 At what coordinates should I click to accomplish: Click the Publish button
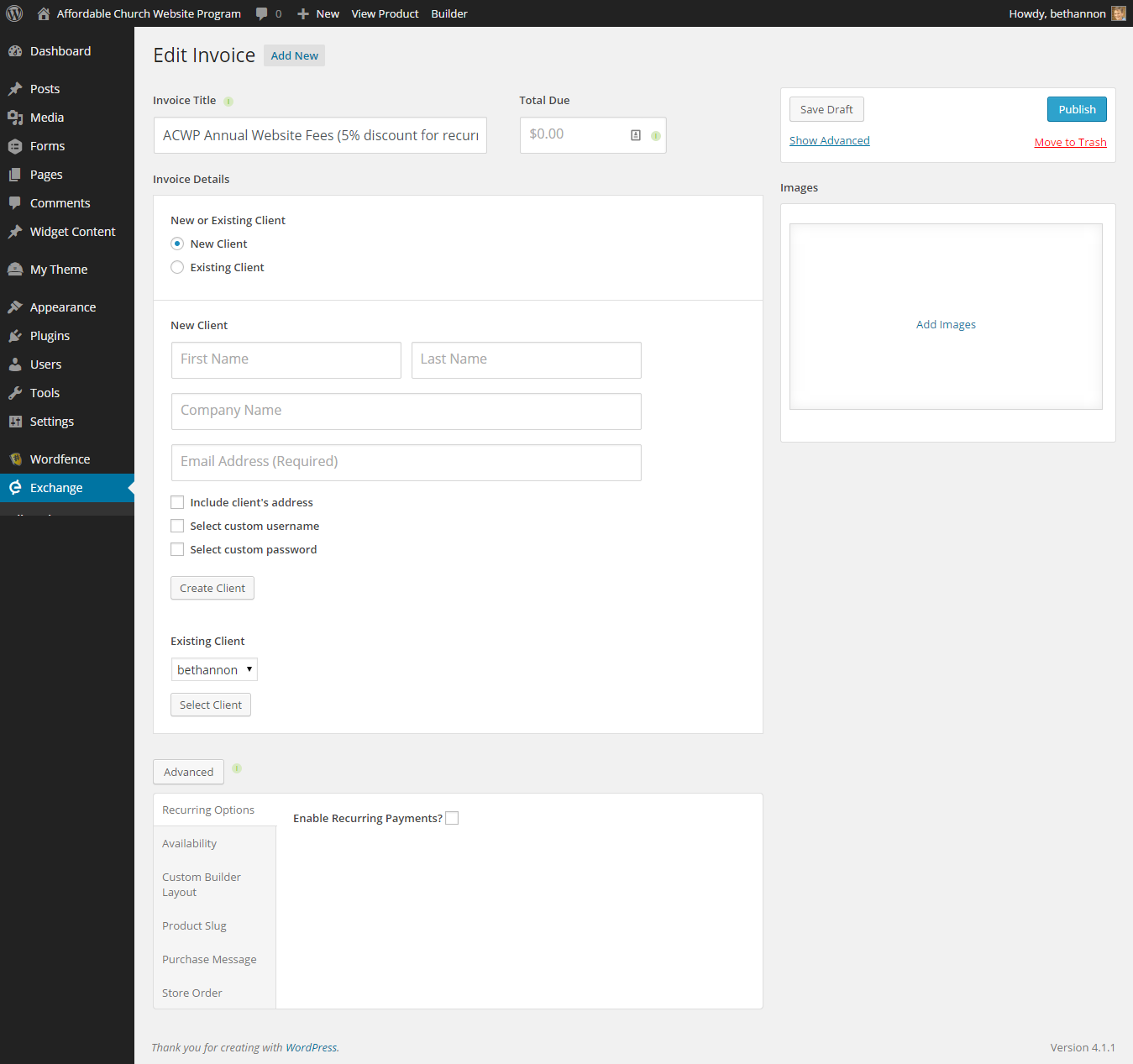coord(1077,109)
